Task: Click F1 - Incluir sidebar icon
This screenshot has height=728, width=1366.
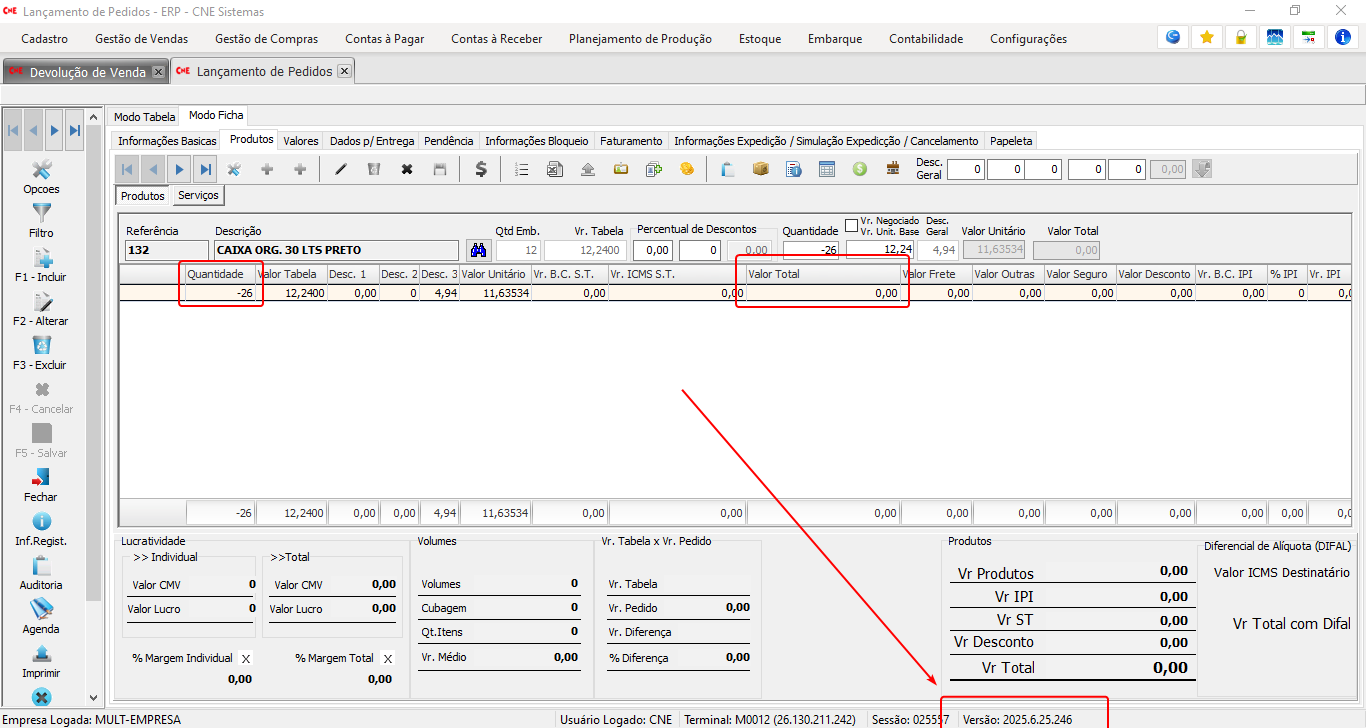Action: (42, 259)
